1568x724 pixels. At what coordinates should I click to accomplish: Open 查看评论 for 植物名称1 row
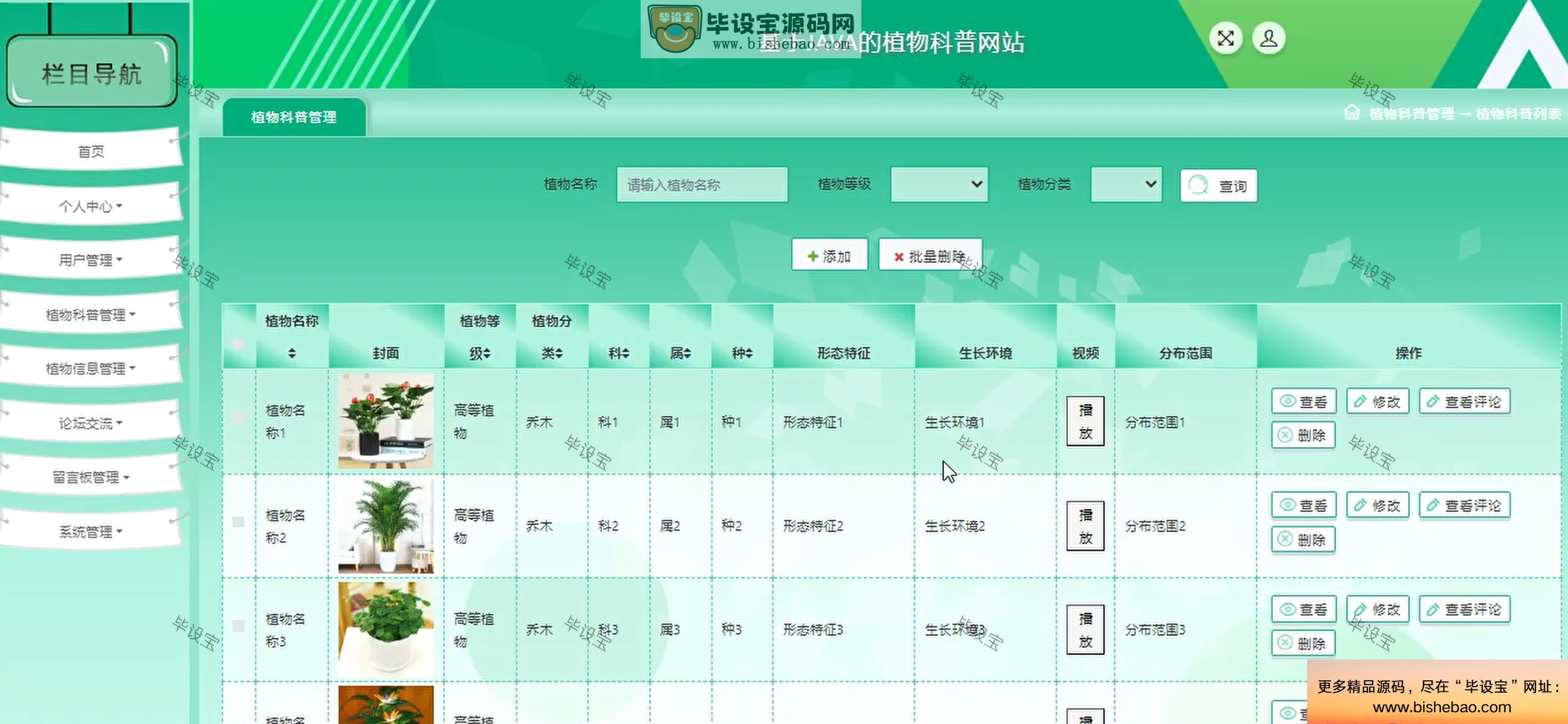[x=1464, y=402]
